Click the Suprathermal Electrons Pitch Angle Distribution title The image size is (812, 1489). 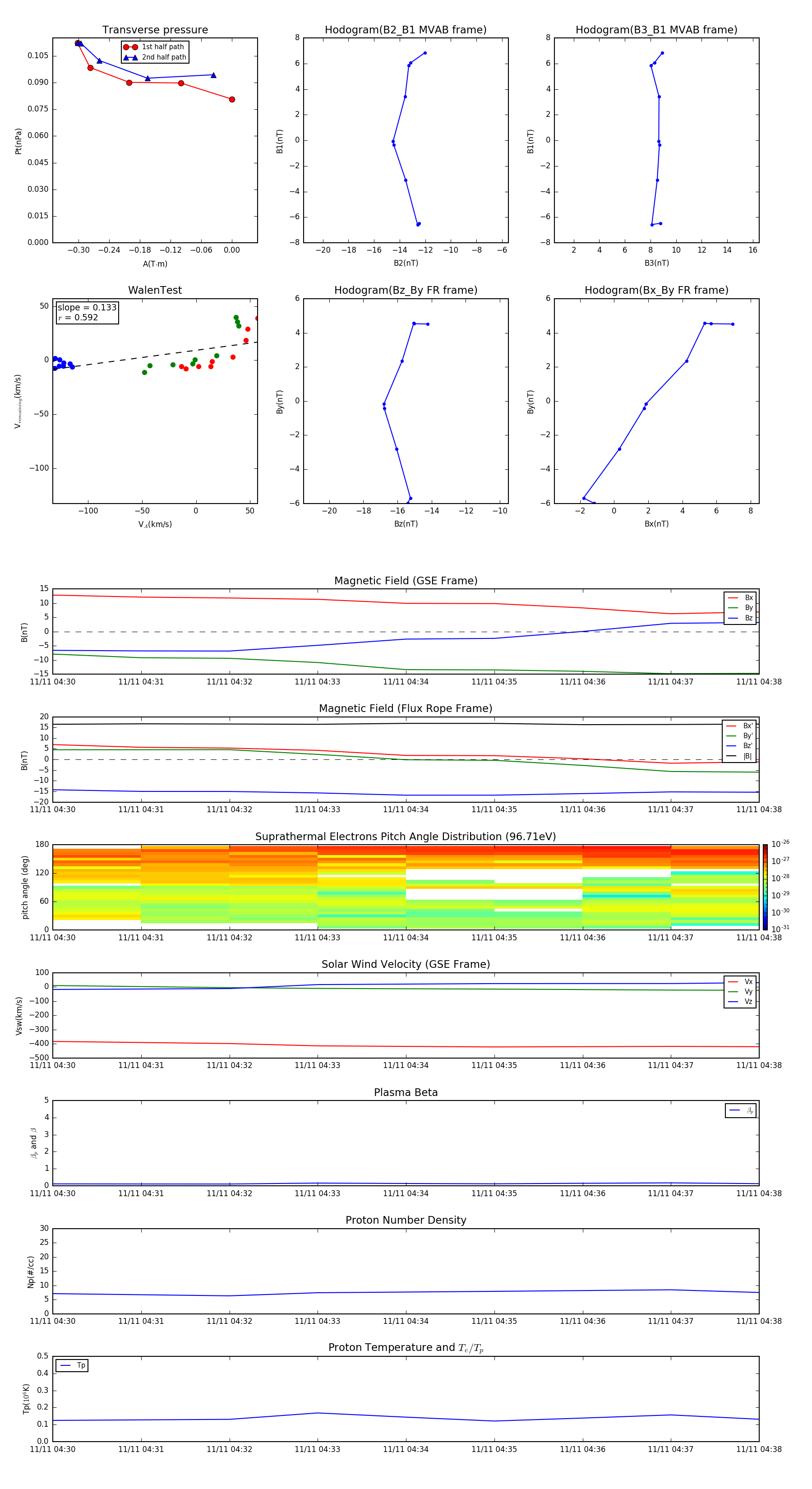pos(406,837)
